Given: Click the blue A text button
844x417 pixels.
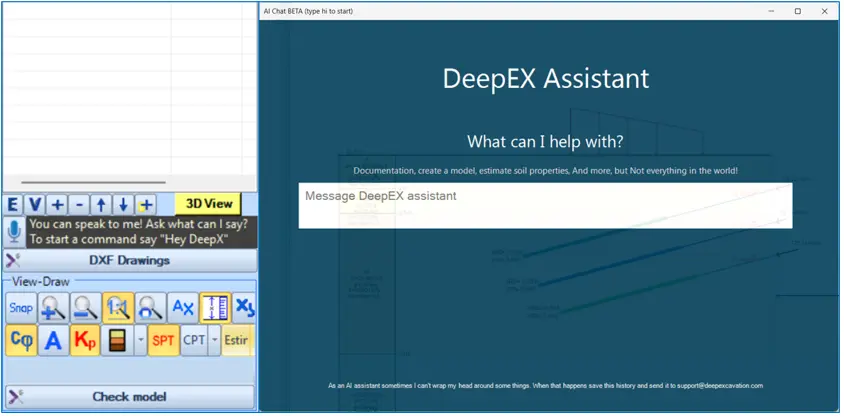Looking at the screenshot, I should (53, 341).
